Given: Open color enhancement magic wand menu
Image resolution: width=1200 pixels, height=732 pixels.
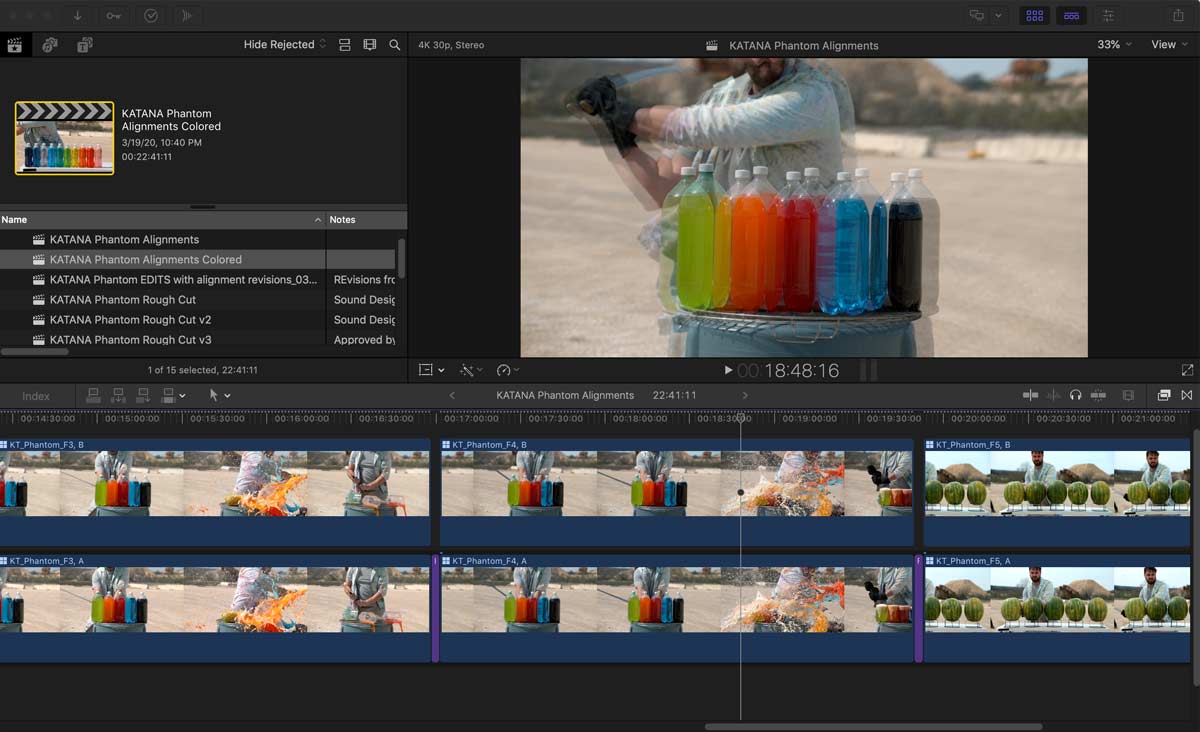Looking at the screenshot, I should 470,370.
